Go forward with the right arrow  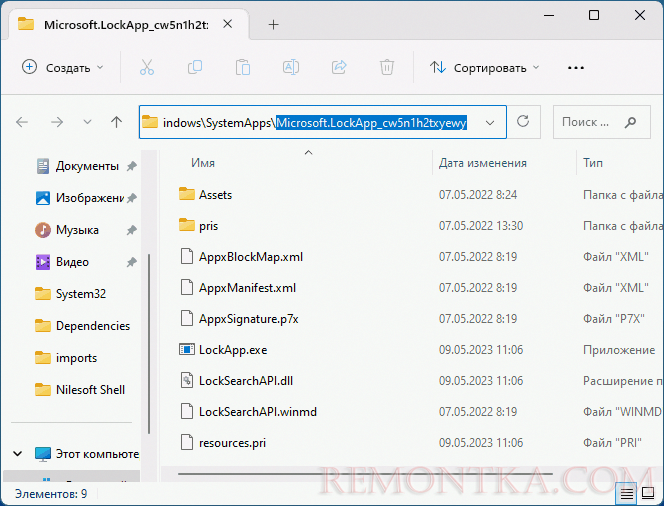pyautogui.click(x=57, y=122)
